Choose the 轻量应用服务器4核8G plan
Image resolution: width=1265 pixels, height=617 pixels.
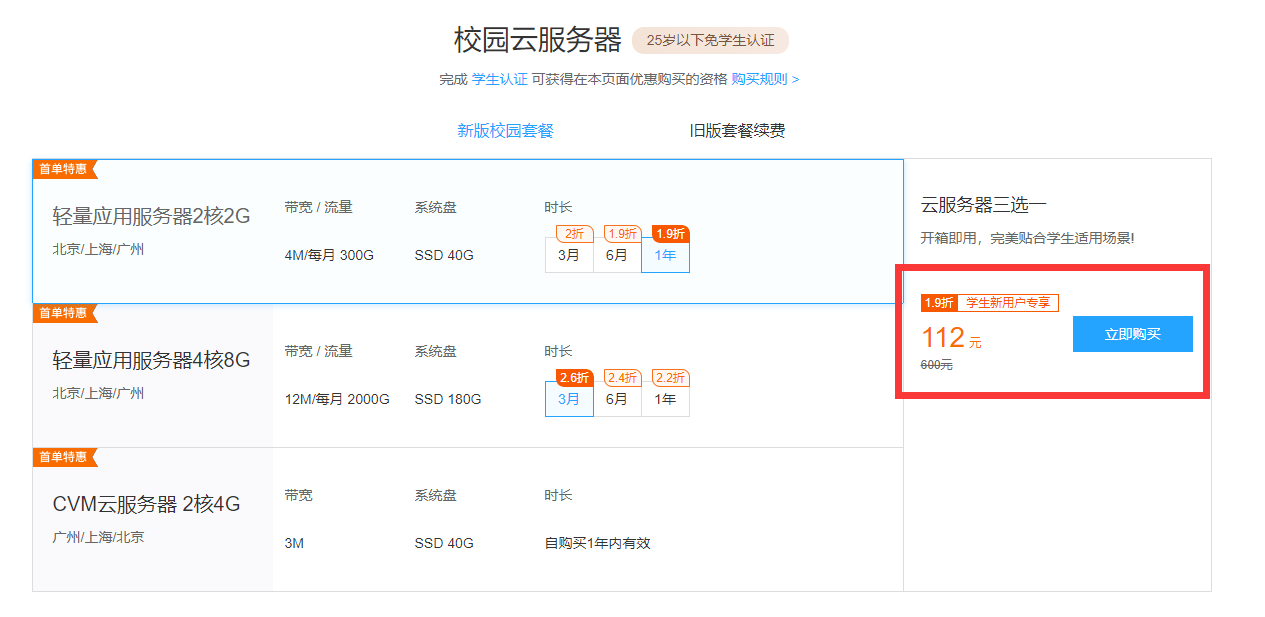click(467, 376)
